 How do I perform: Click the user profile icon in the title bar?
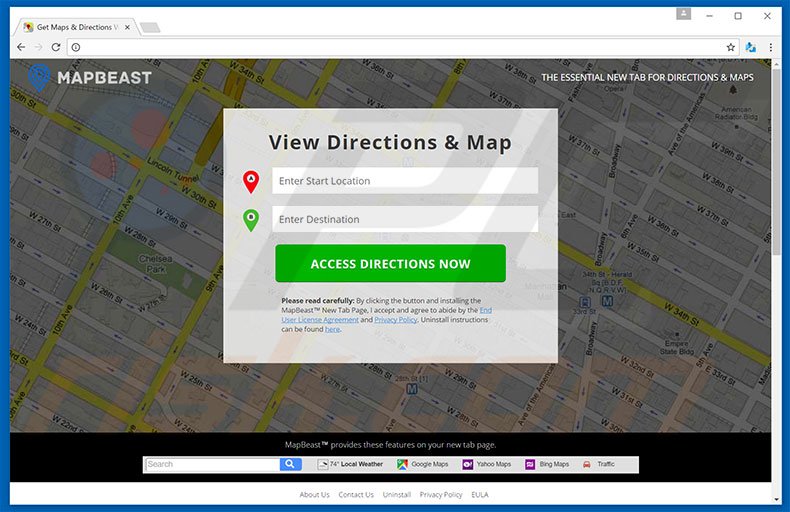[684, 14]
